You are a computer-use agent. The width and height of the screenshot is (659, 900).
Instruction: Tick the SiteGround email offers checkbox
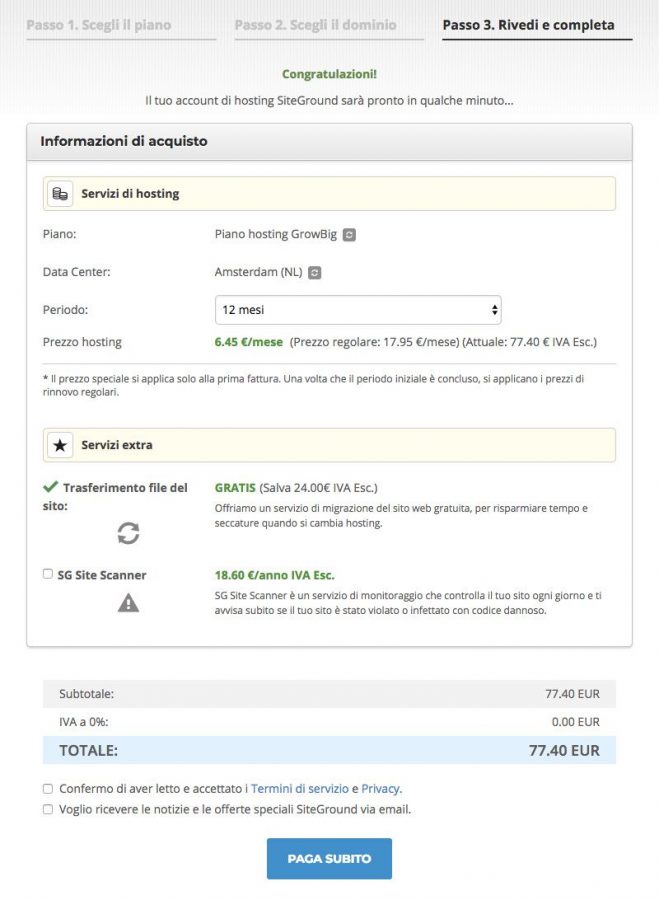[48, 809]
